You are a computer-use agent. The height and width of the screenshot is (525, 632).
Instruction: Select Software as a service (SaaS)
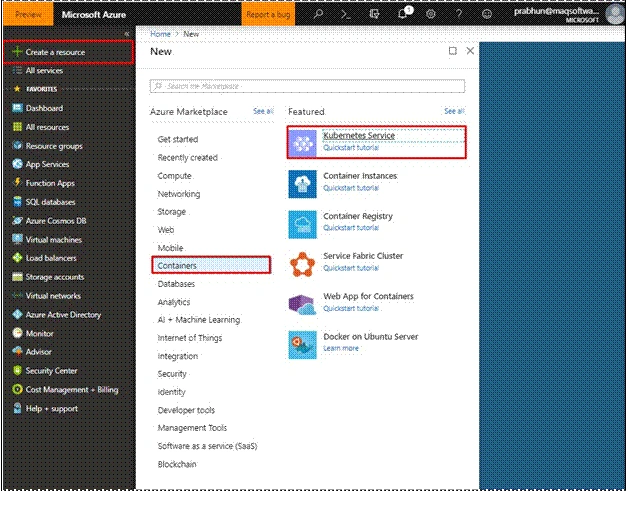(x=208, y=446)
